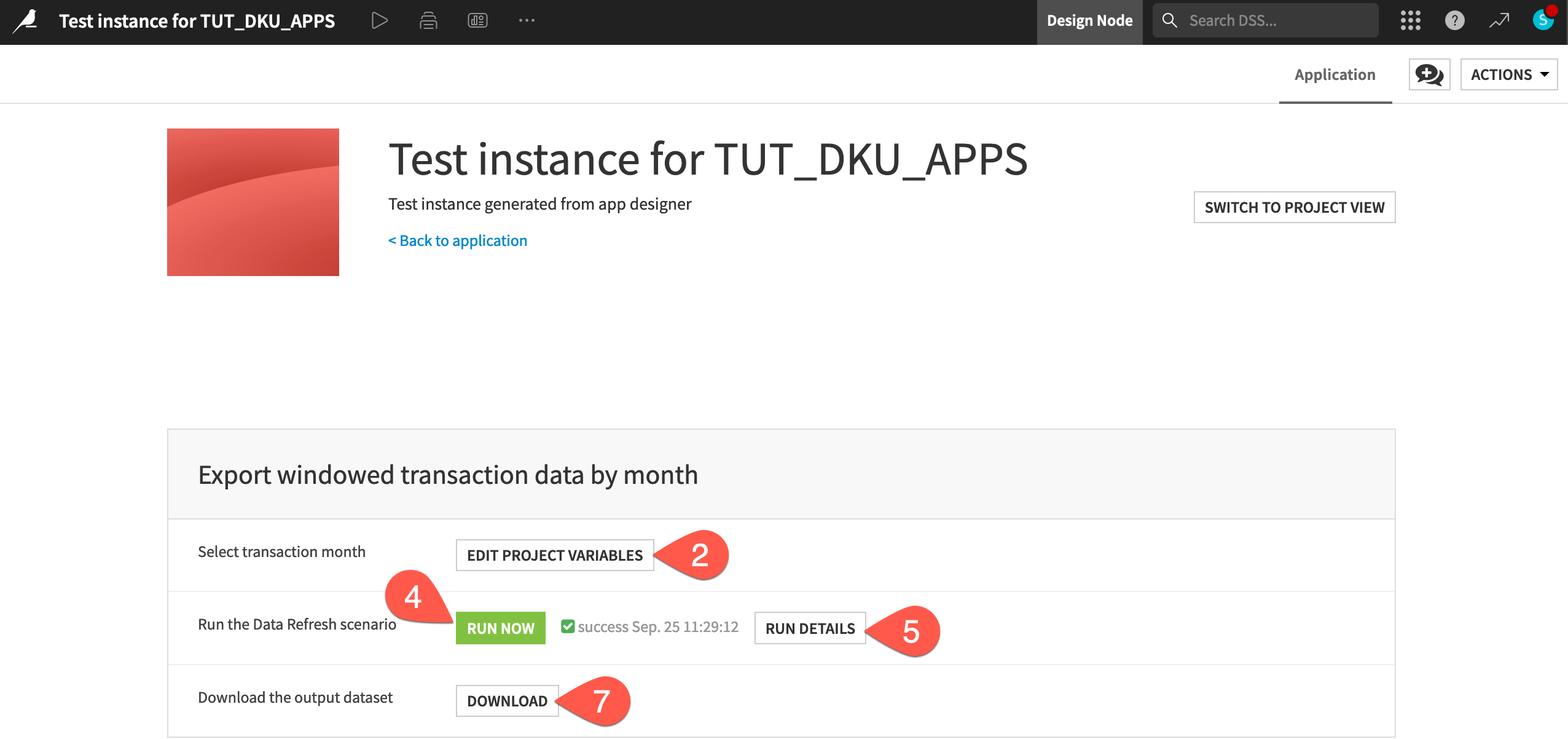Viewport: 1568px width, 739px height.
Task: Open the monitoring trend arrow icon
Action: tap(1499, 20)
